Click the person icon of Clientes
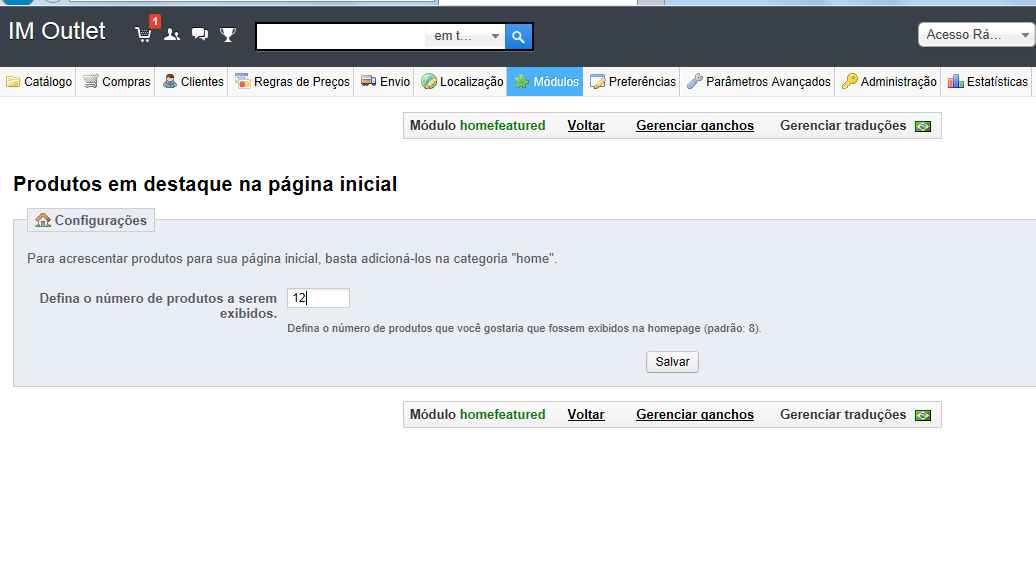 point(170,81)
